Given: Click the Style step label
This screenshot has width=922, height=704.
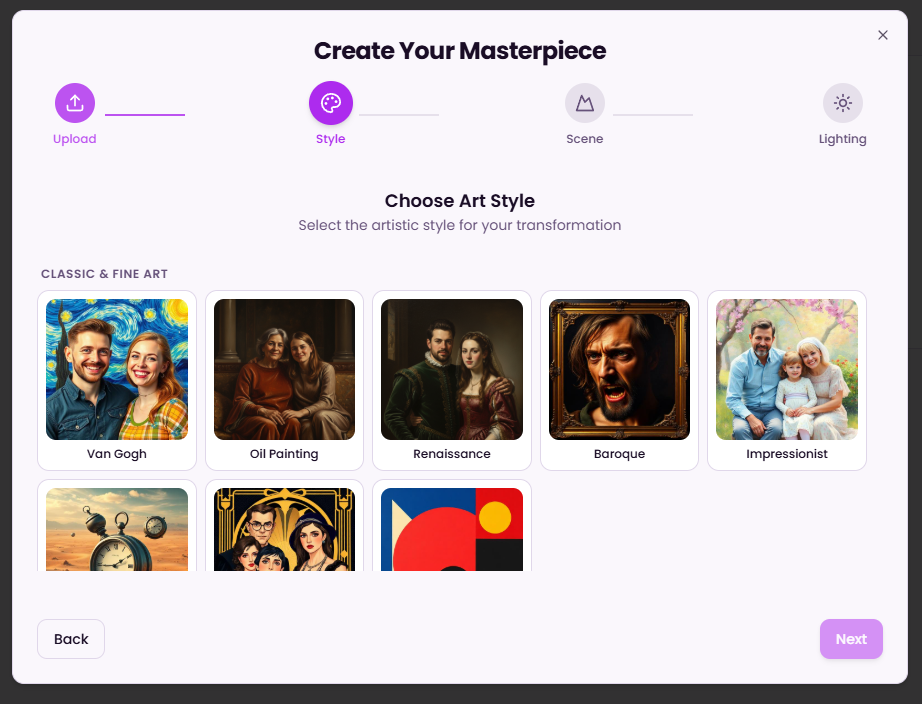Looking at the screenshot, I should pyautogui.click(x=331, y=139).
